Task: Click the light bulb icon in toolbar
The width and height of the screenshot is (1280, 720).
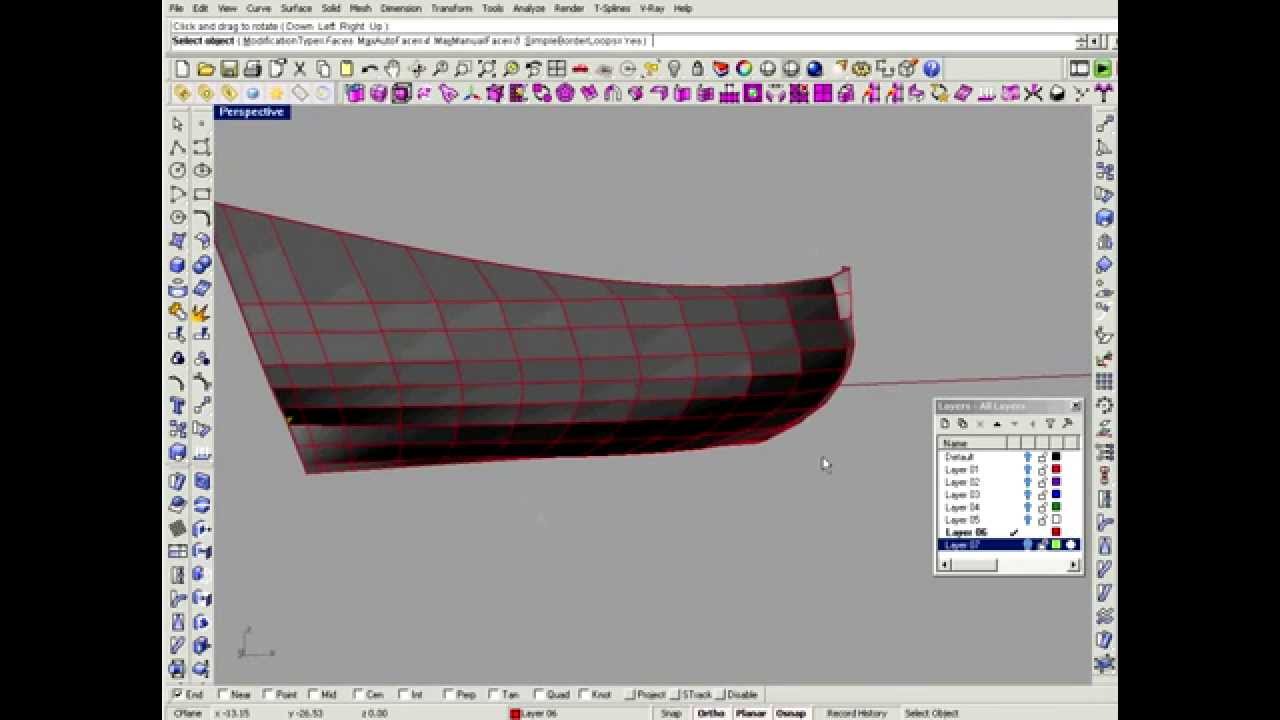Action: click(674, 69)
